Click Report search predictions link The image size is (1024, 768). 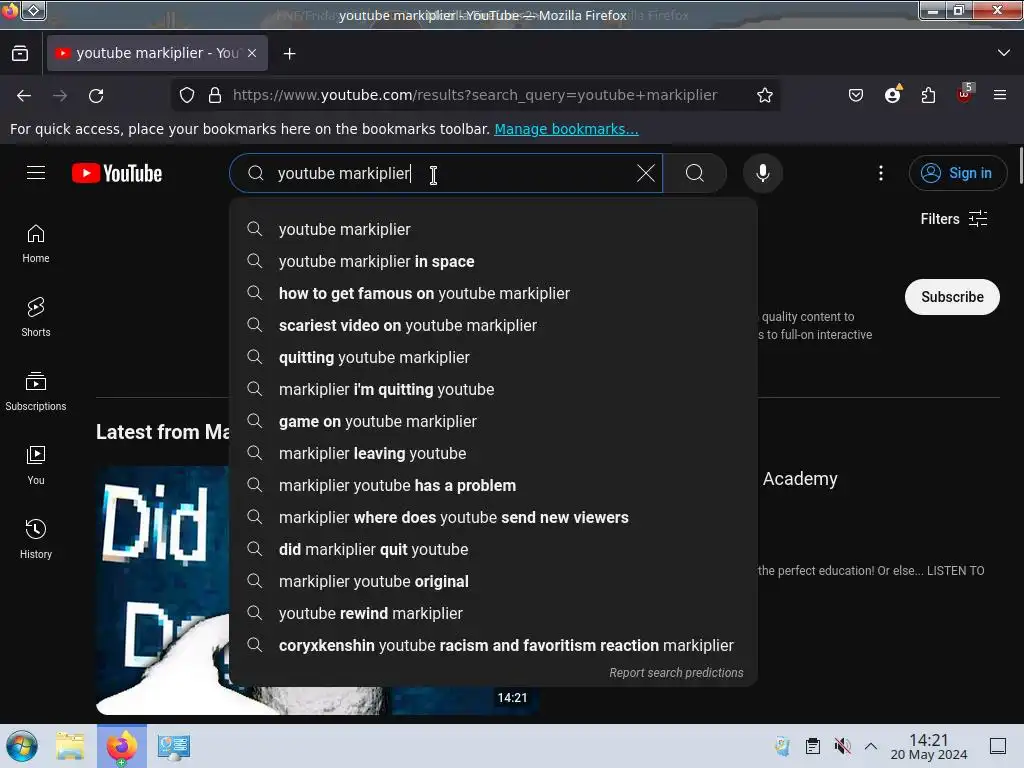point(676,673)
